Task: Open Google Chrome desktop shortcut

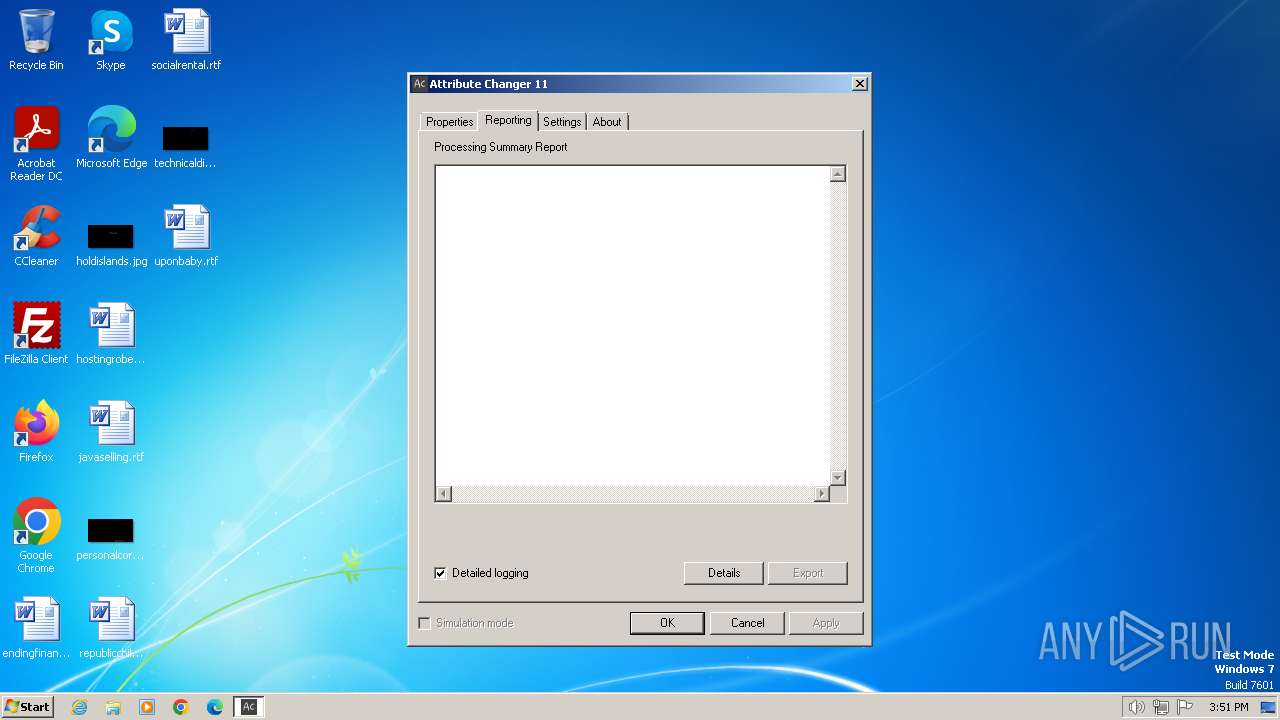Action: (36, 535)
